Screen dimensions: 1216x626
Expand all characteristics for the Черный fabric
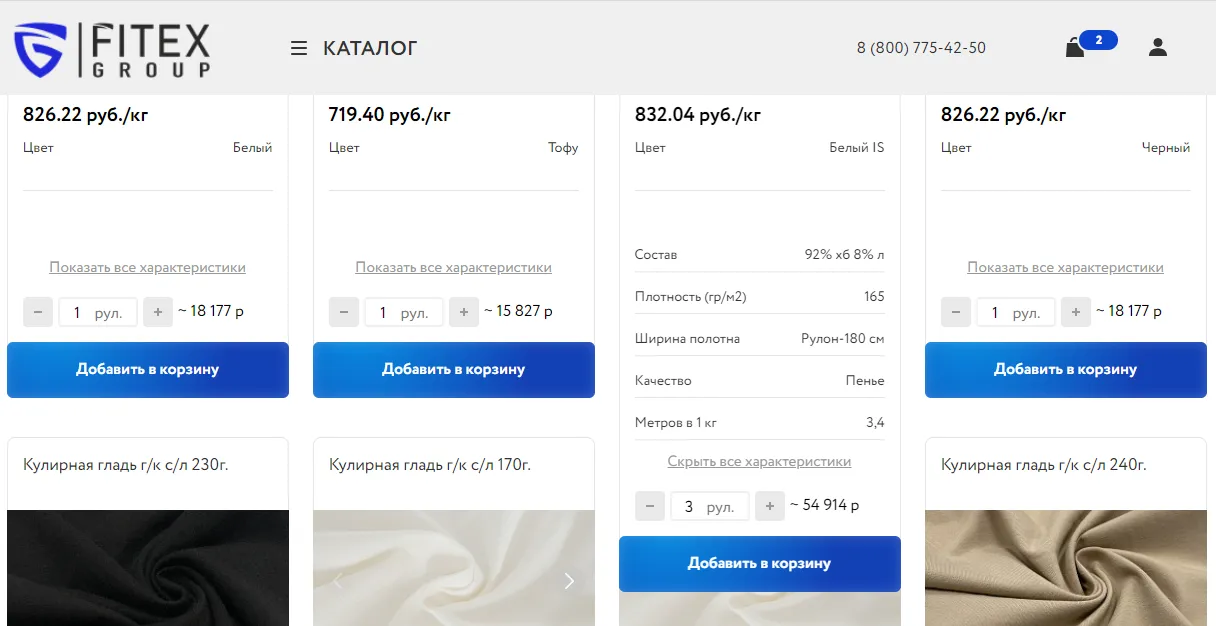click(1065, 267)
